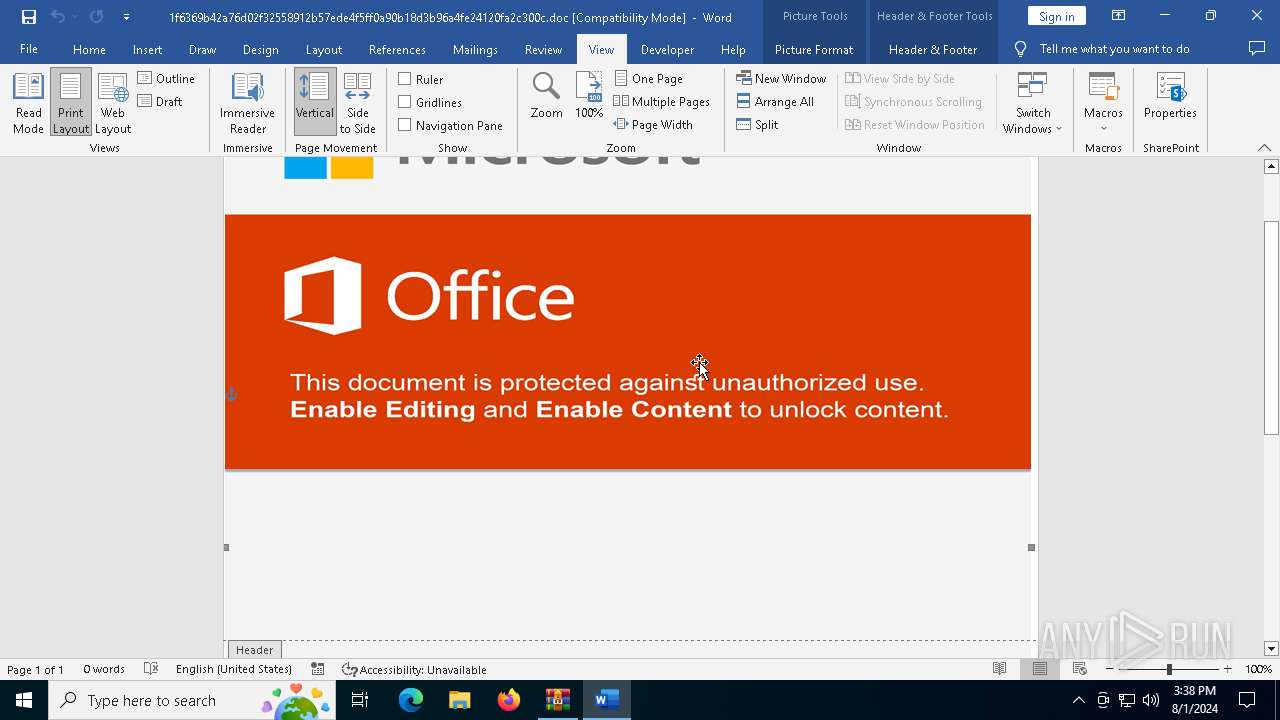Switch to Draft view

[160, 101]
